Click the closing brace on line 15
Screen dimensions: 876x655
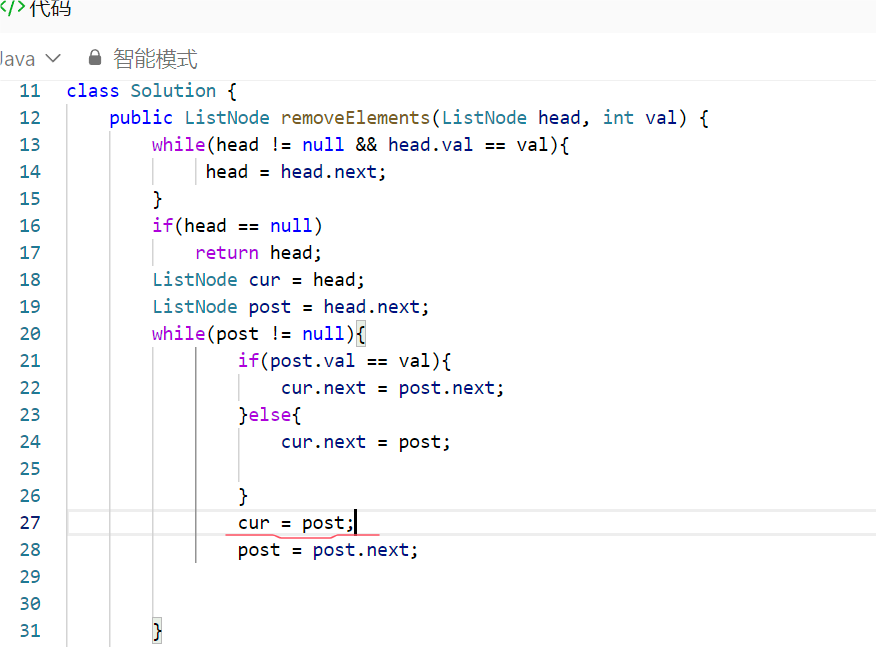coord(157,200)
